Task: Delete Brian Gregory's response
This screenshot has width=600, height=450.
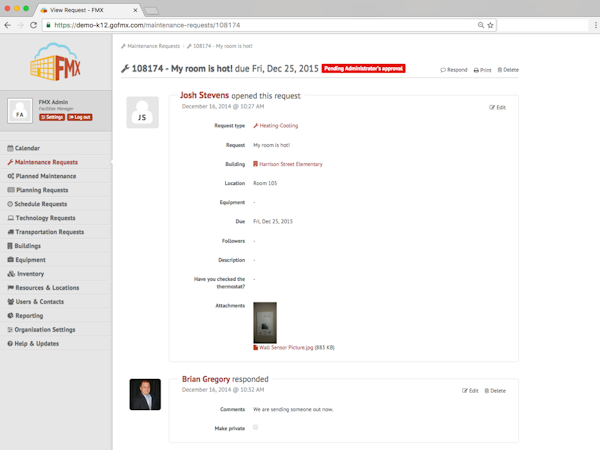Action: pos(495,391)
